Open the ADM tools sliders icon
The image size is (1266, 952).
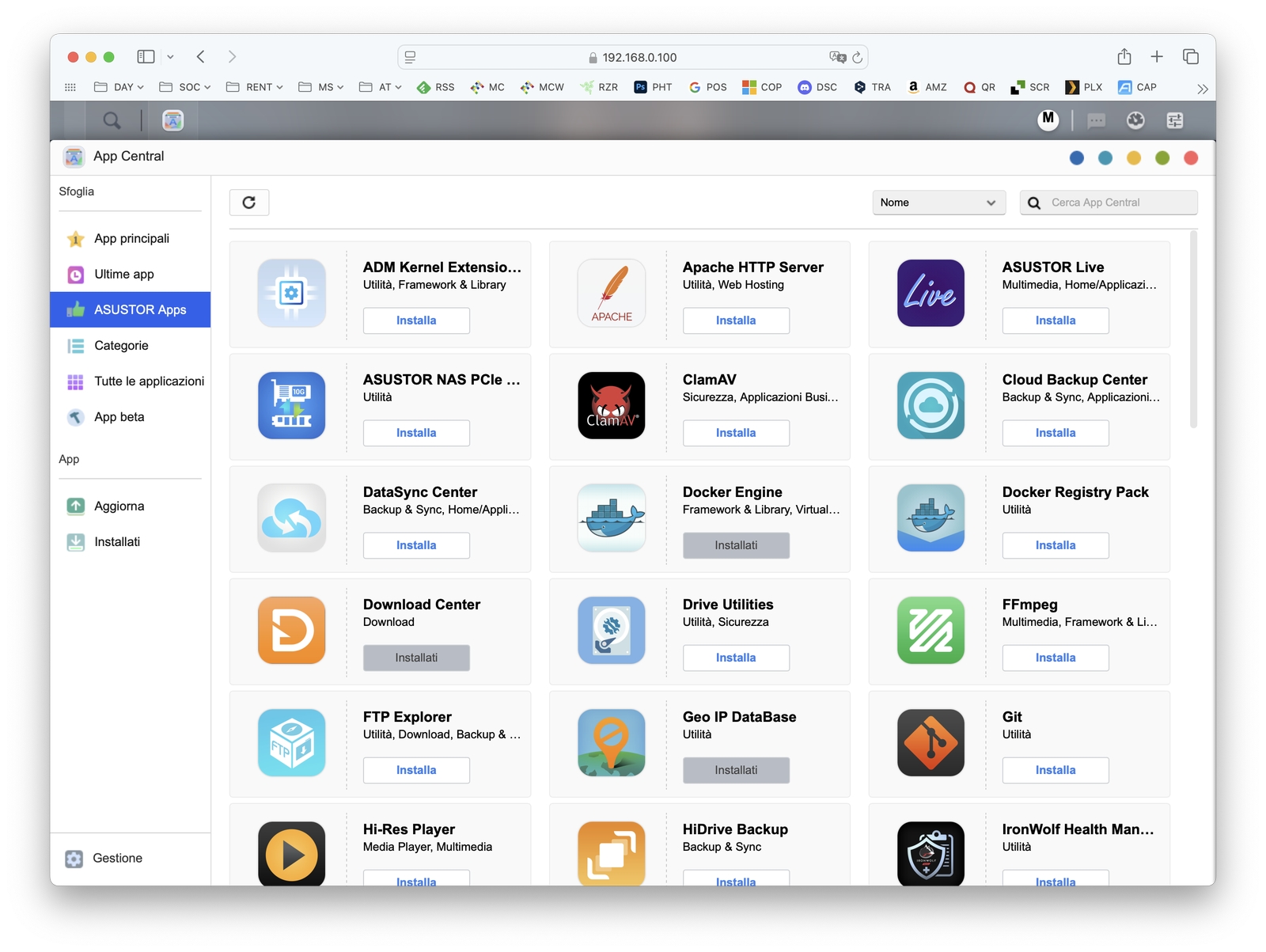pyautogui.click(x=1175, y=120)
